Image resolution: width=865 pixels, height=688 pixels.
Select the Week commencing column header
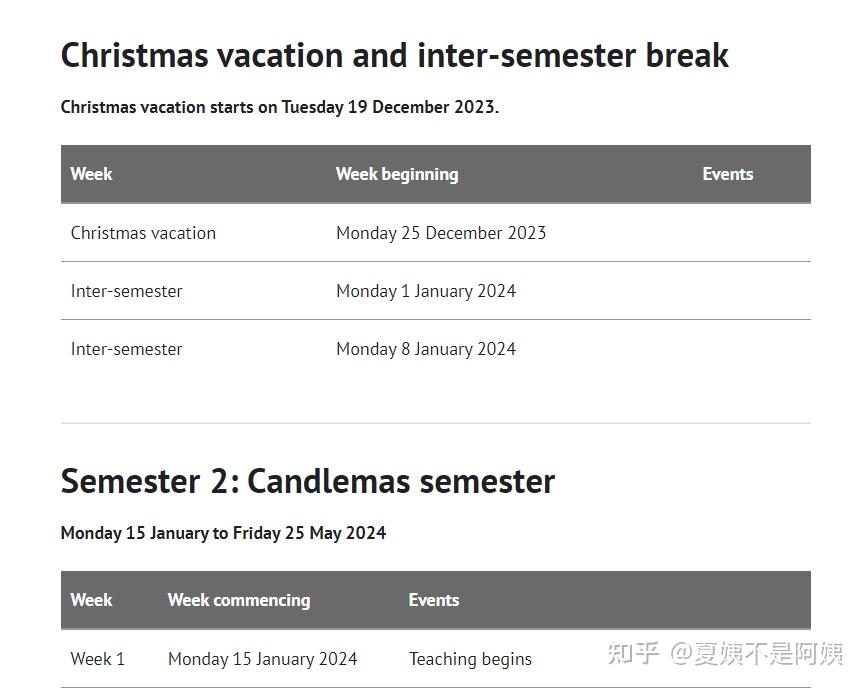pyautogui.click(x=239, y=600)
